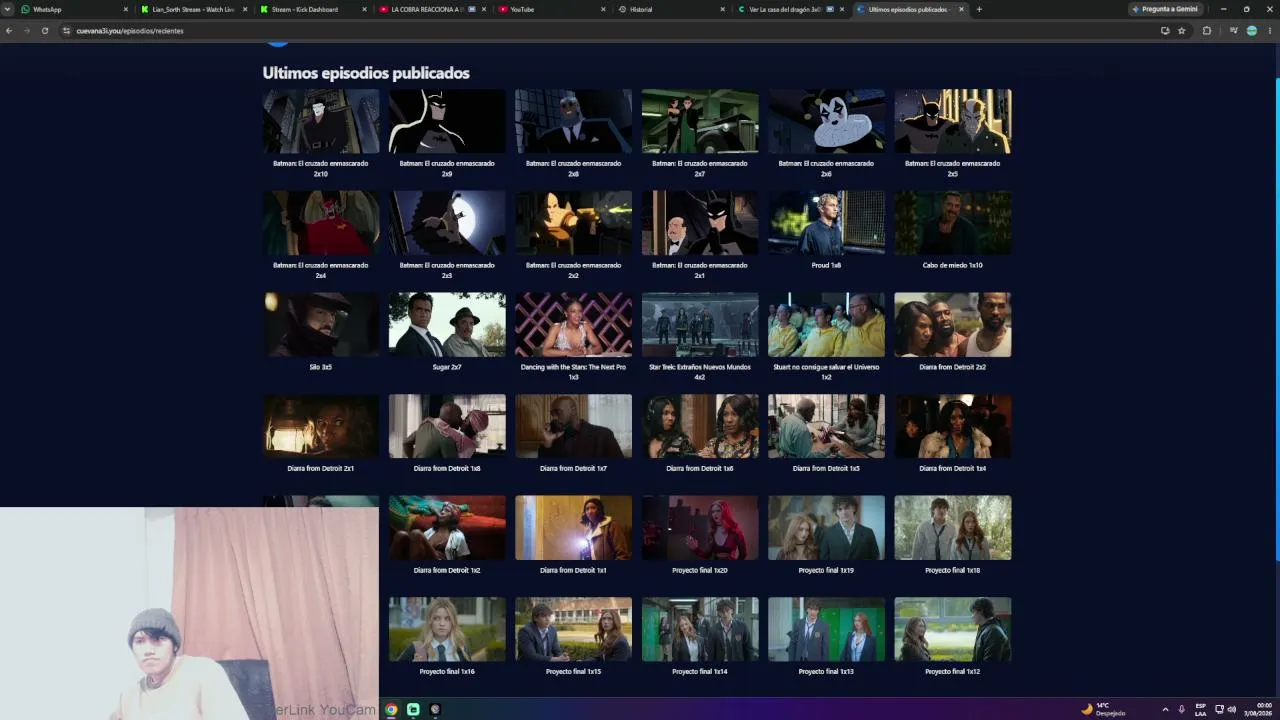Open Dancing with the Stars 1x3 thumbnail

[x=573, y=325]
